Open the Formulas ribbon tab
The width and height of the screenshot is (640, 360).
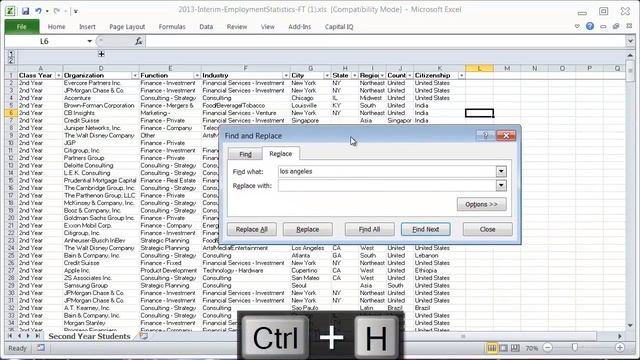click(172, 27)
